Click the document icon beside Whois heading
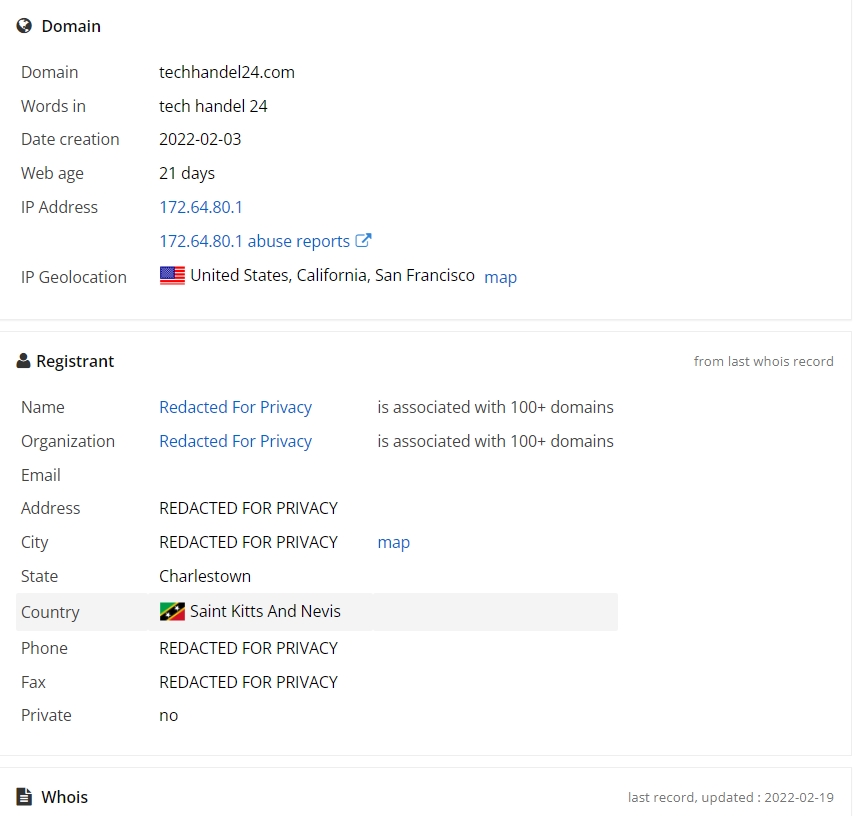 click(24, 796)
